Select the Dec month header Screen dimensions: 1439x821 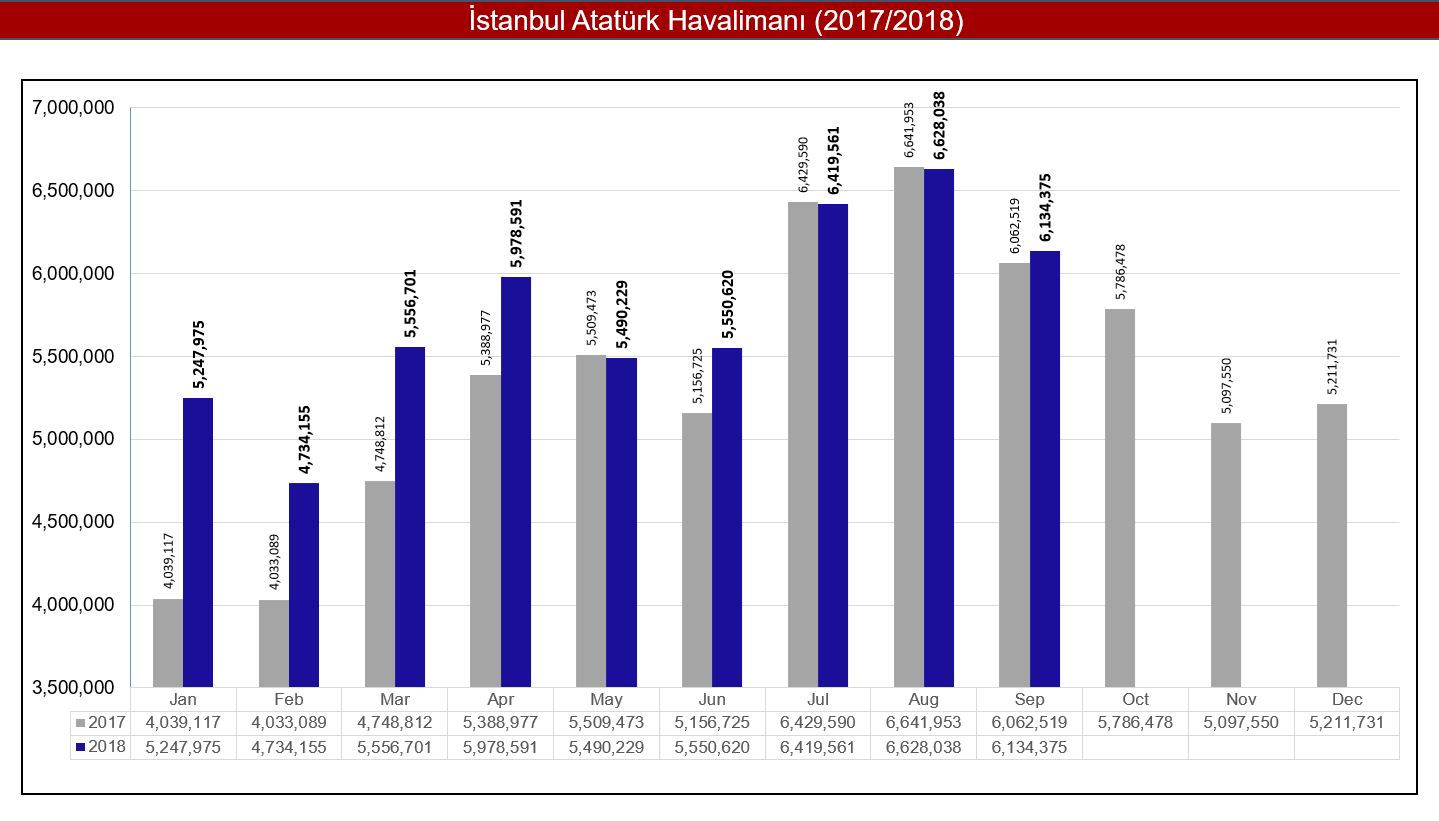coord(1347,699)
